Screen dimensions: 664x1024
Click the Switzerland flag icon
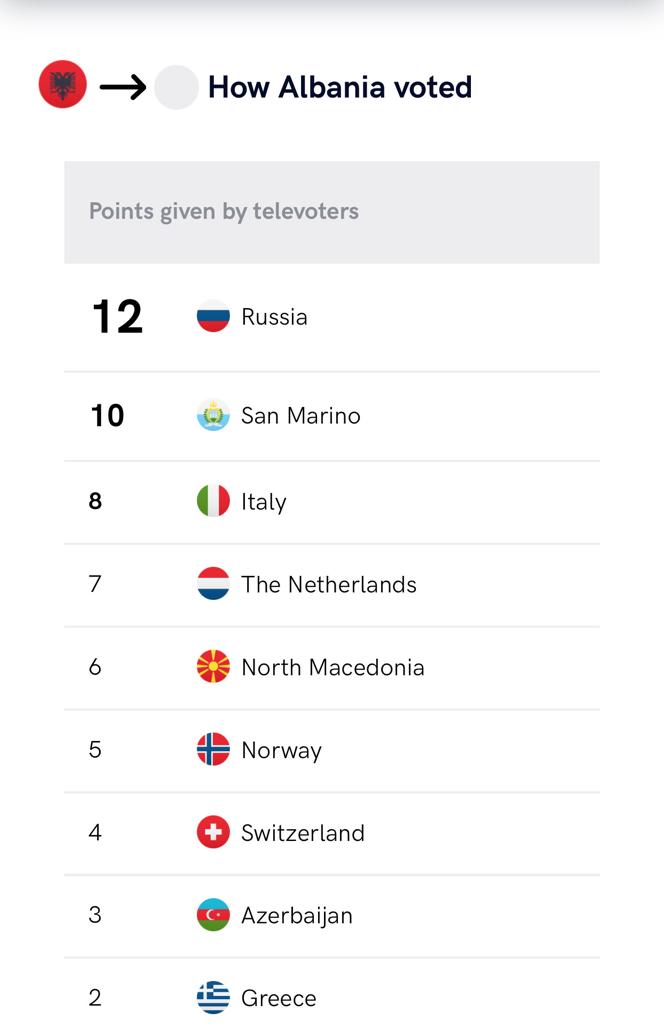coord(213,832)
